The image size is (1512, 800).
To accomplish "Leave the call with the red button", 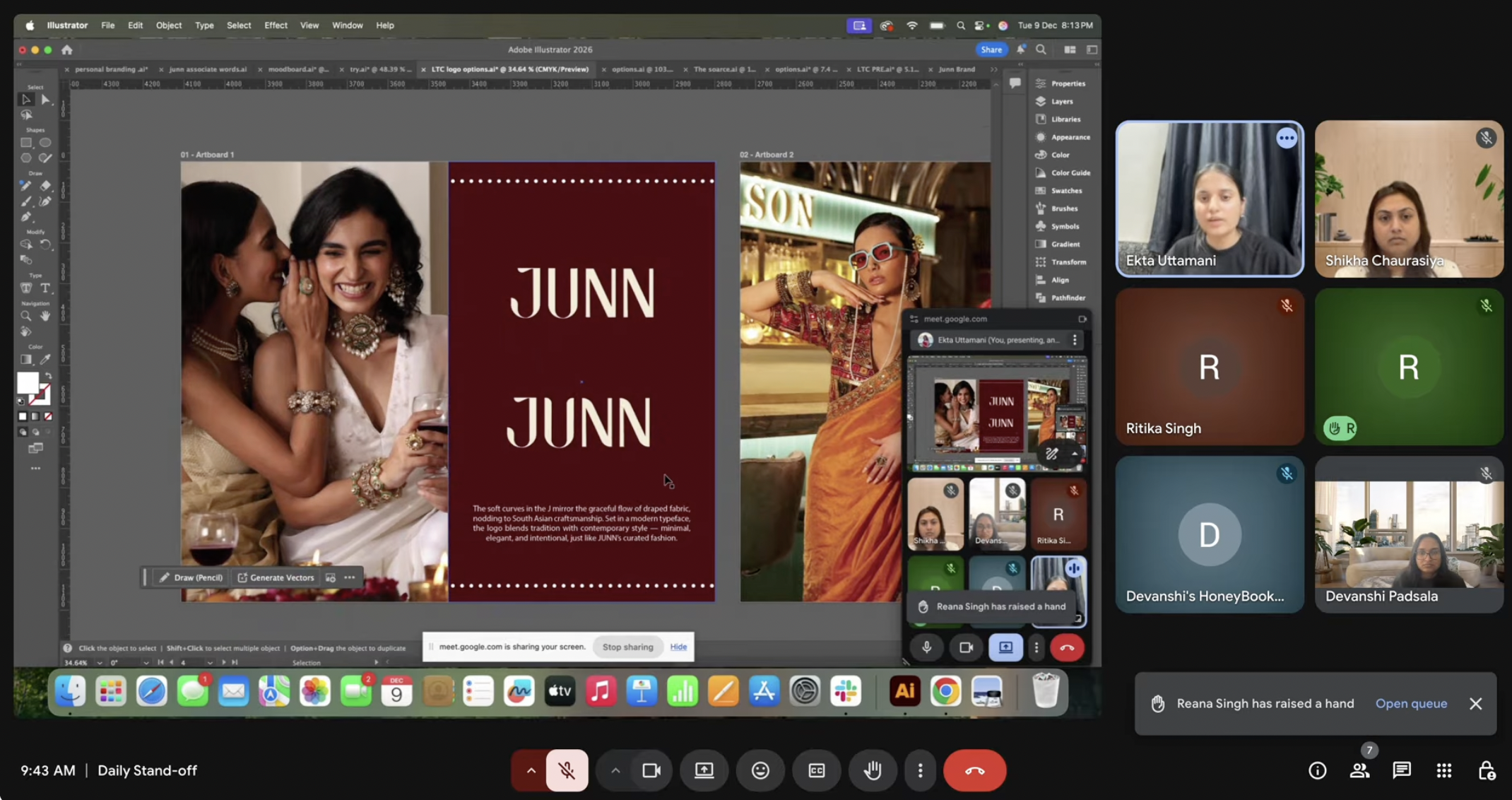I will click(974, 770).
